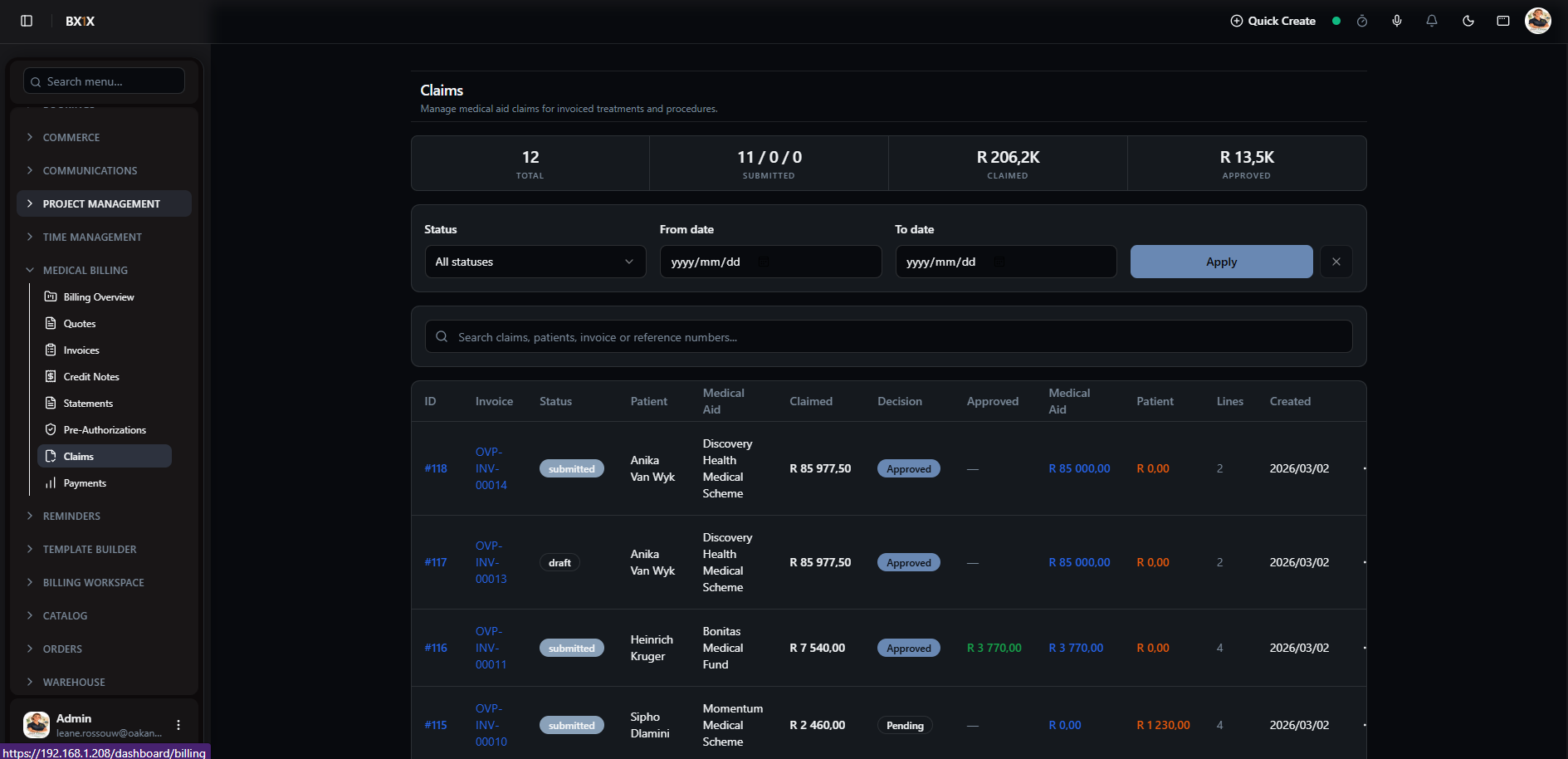Screen dimensions: 1568x759
Task: Click the 'Decision' column header
Action: (x=900, y=401)
